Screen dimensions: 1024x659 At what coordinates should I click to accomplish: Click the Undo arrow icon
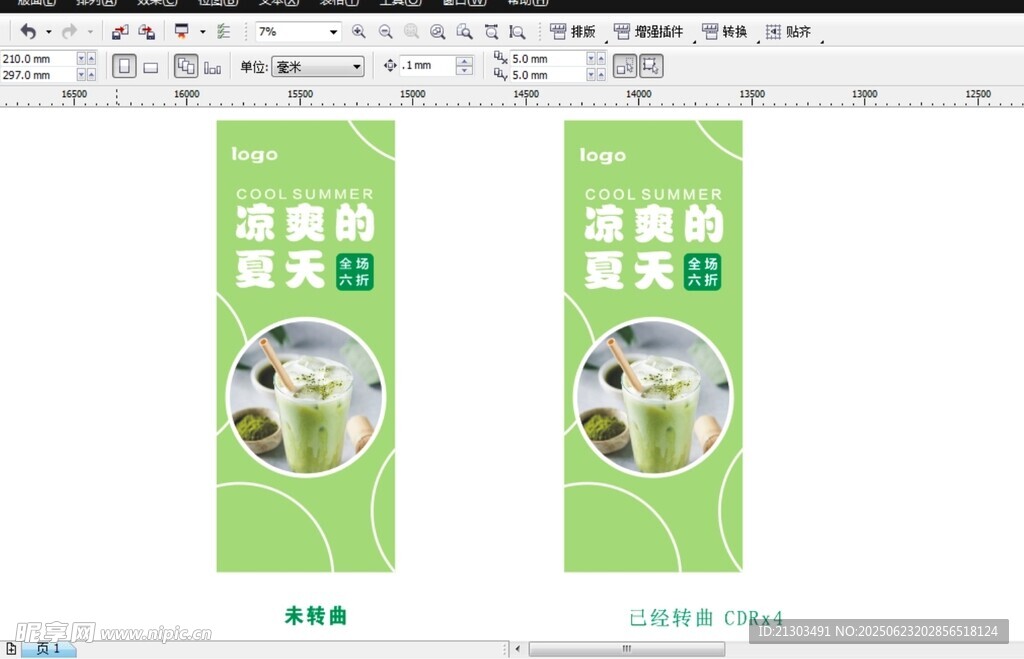[x=28, y=31]
